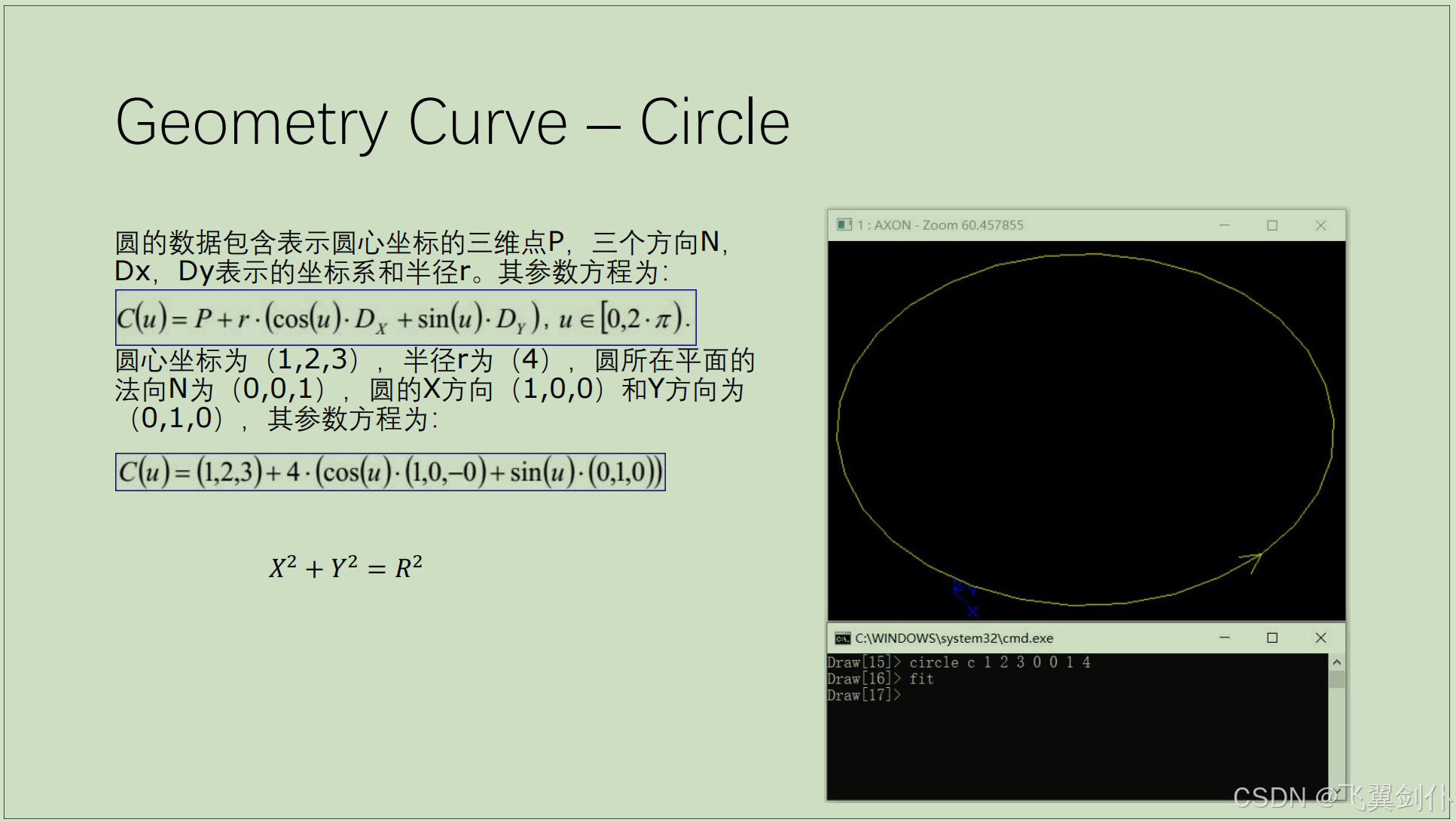Select the X² + Y² = R² equation
The width and height of the screenshot is (1456, 822).
point(346,567)
